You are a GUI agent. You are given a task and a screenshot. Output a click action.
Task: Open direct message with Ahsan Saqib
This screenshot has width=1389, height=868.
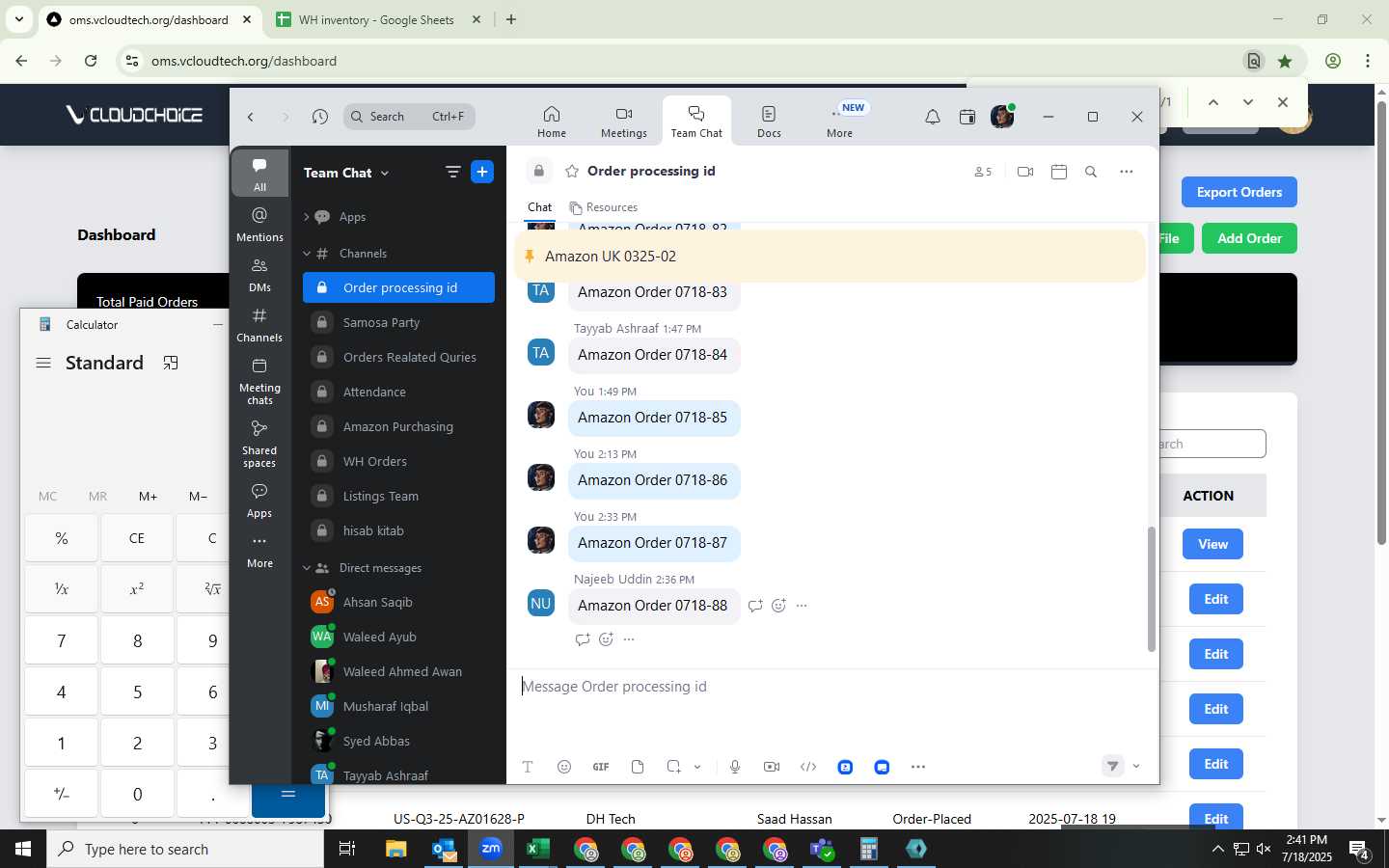coord(398,602)
